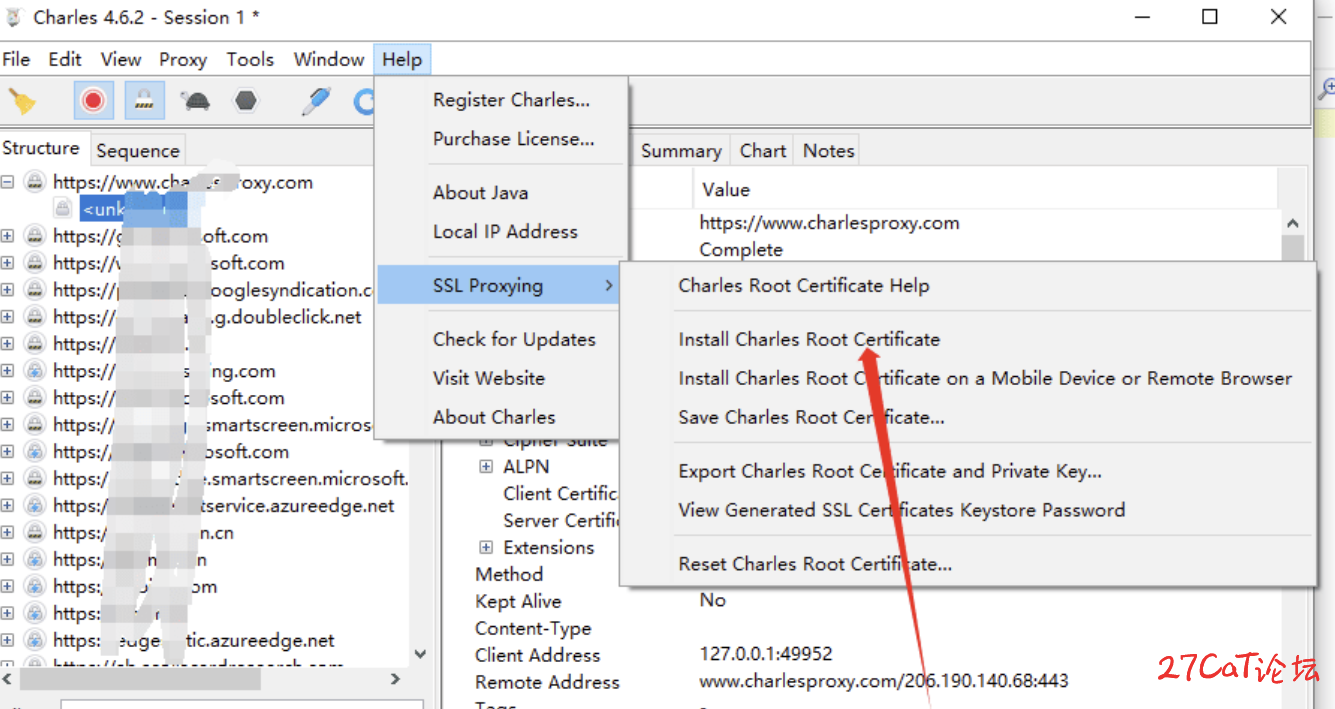Click the Remote Address label

tap(547, 683)
